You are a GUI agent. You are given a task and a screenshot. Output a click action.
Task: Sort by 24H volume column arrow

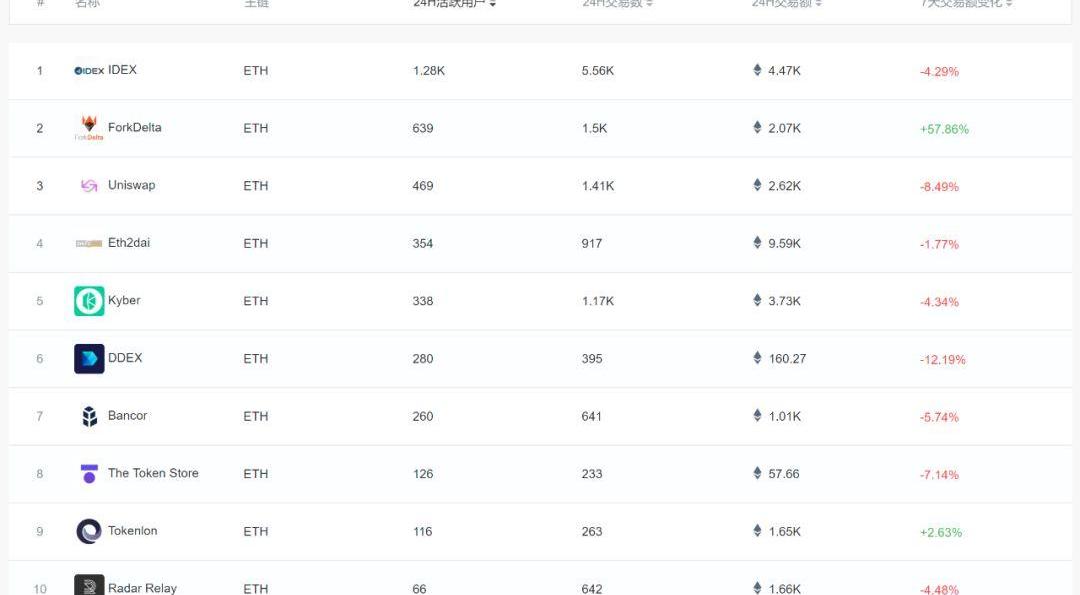[x=818, y=3]
